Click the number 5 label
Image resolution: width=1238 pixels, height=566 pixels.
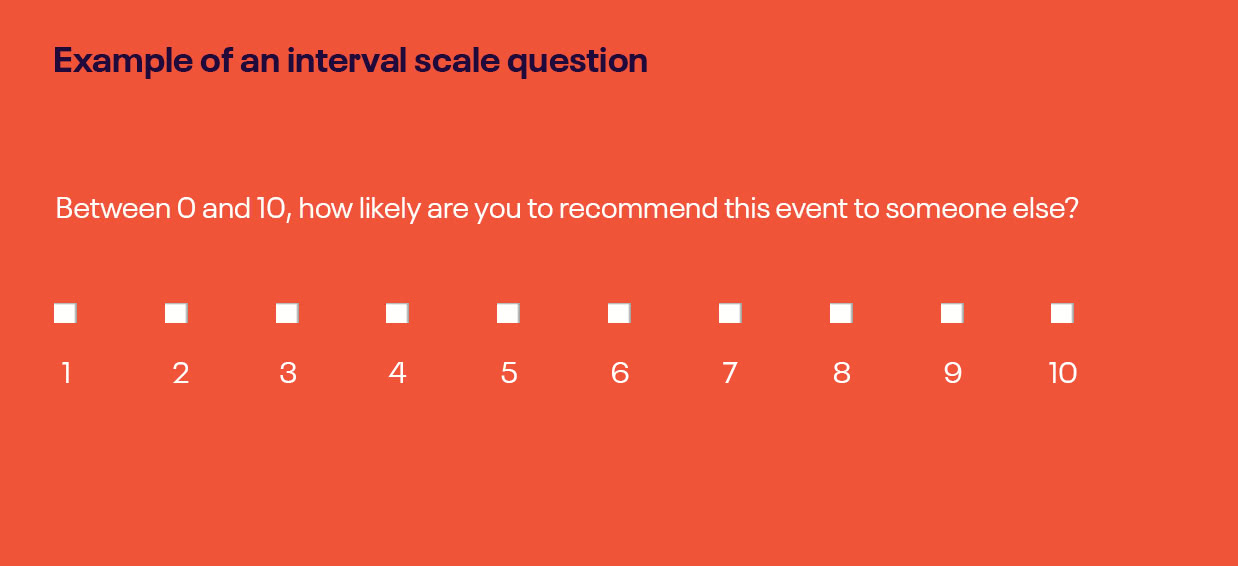point(509,373)
